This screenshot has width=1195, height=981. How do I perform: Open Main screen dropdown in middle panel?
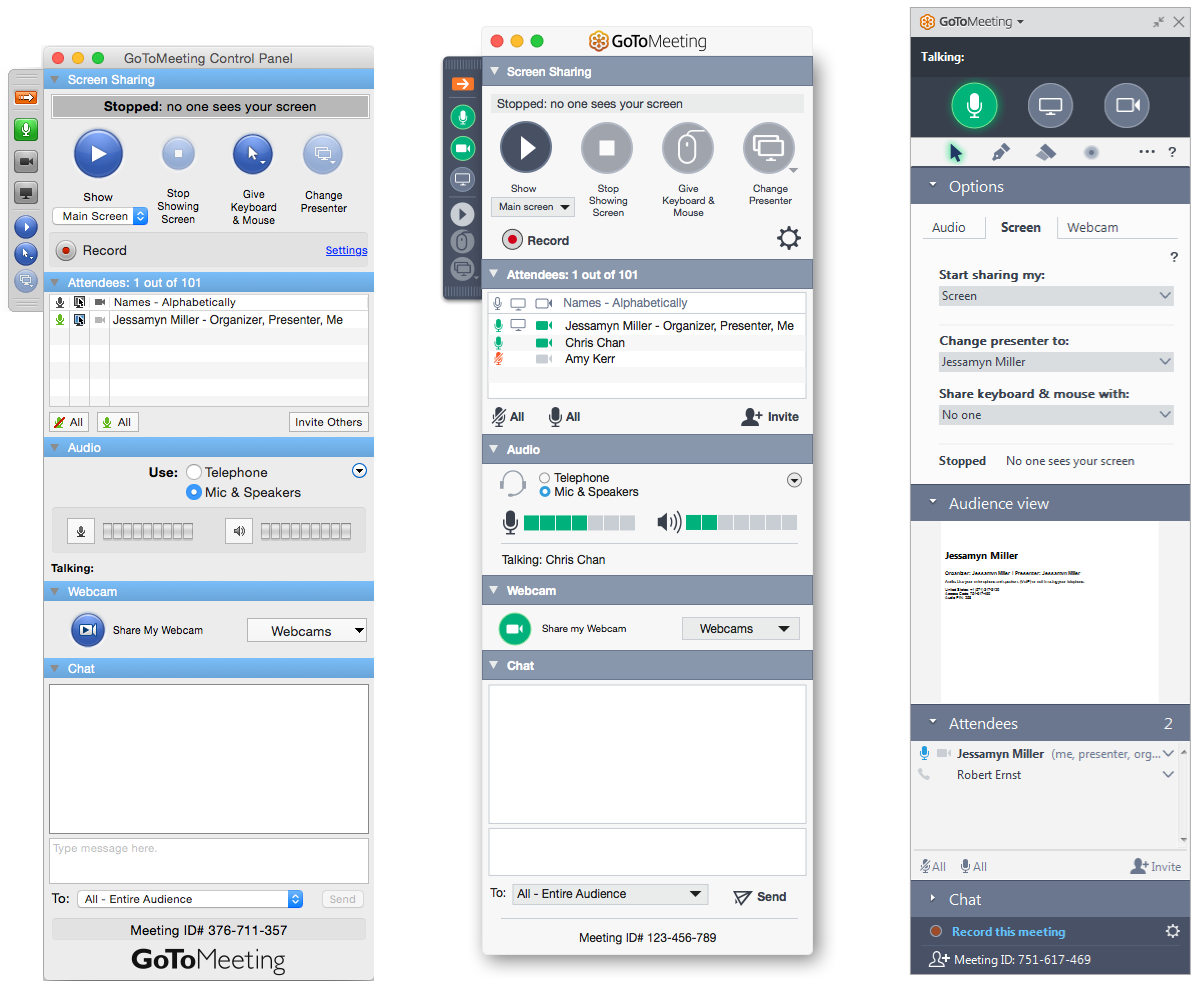(533, 207)
